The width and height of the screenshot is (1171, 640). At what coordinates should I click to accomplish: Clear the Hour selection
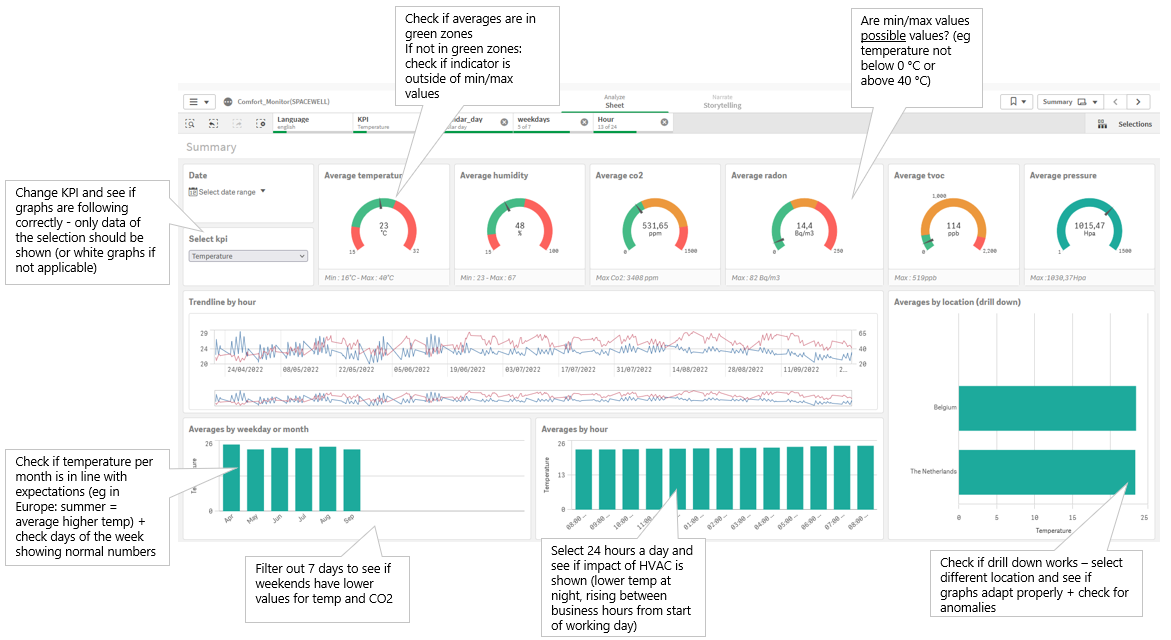coord(664,122)
